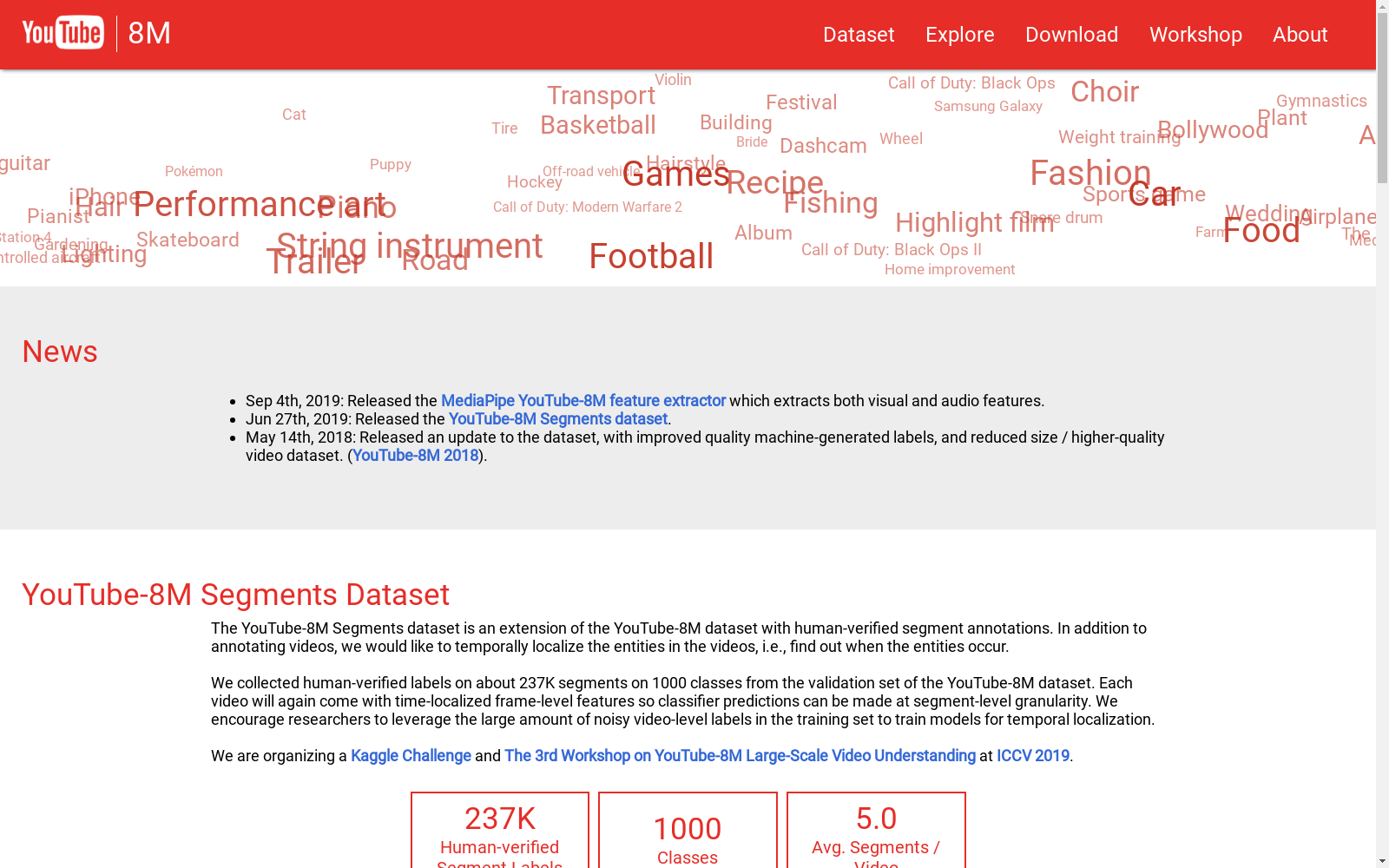Click the YouTube logo in the header
This screenshot has height=868, width=1389.
click(x=63, y=33)
